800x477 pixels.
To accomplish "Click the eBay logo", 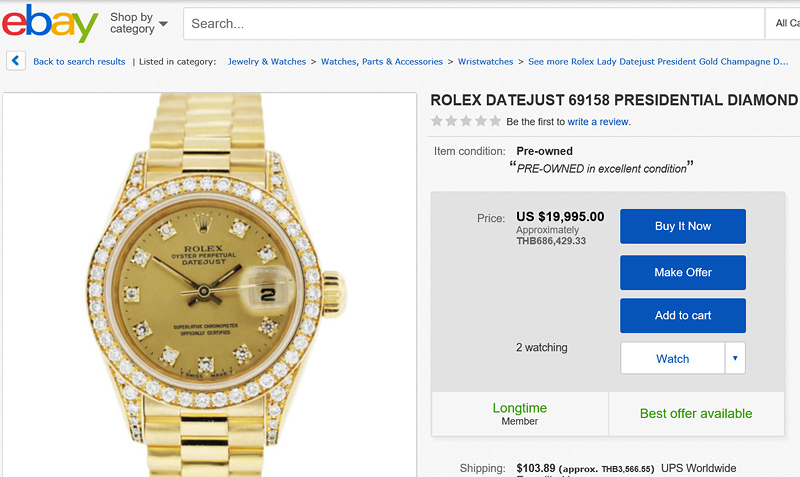I will [50, 23].
